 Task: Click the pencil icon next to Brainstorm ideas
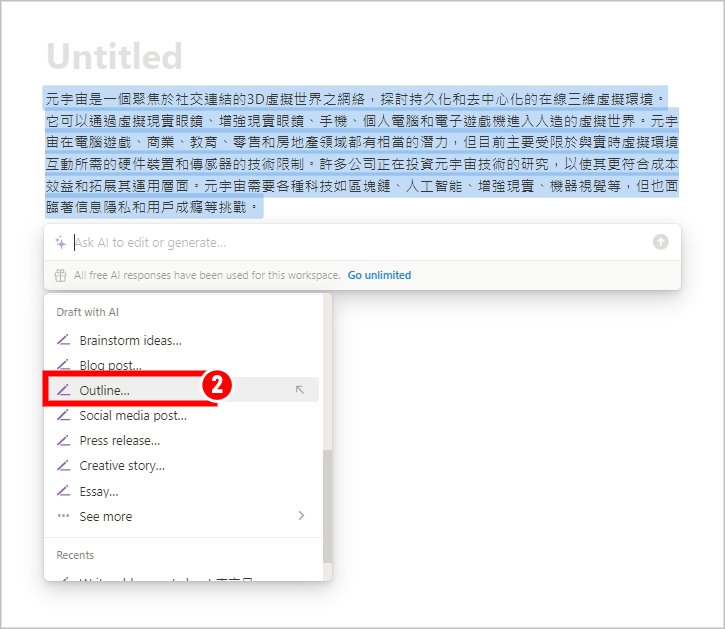pos(63,340)
